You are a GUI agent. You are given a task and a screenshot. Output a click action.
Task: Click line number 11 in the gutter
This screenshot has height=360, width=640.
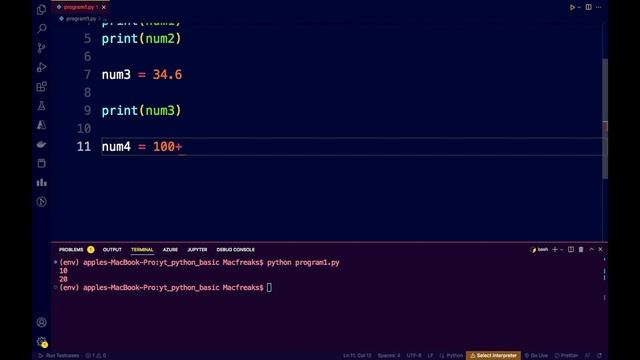84,147
